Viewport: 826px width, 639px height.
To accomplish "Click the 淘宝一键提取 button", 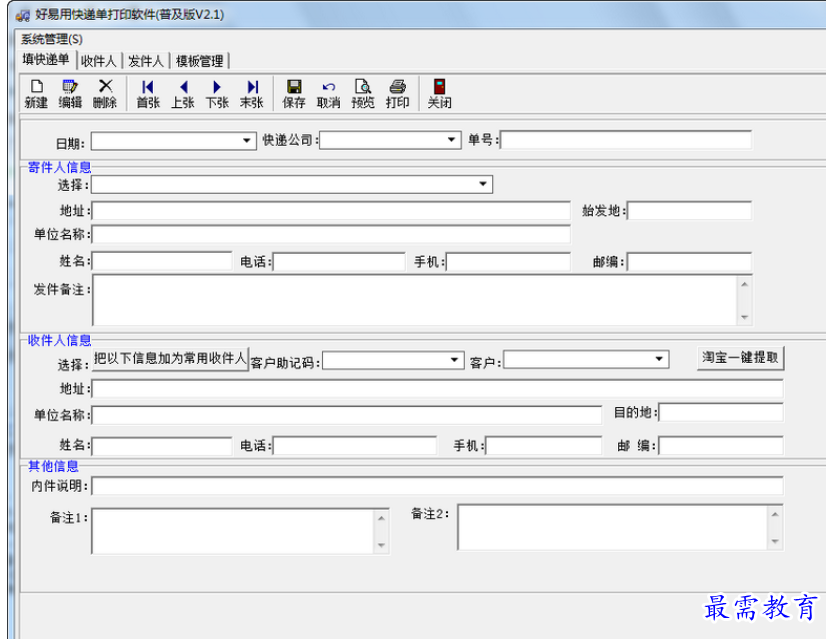I will [740, 358].
